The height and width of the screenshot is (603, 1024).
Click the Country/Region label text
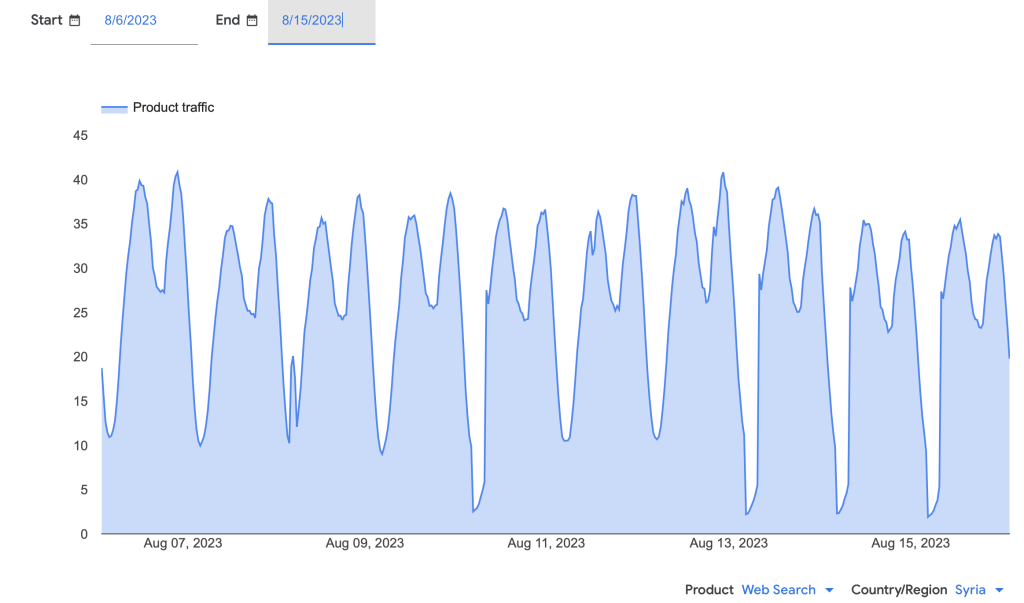pos(898,590)
